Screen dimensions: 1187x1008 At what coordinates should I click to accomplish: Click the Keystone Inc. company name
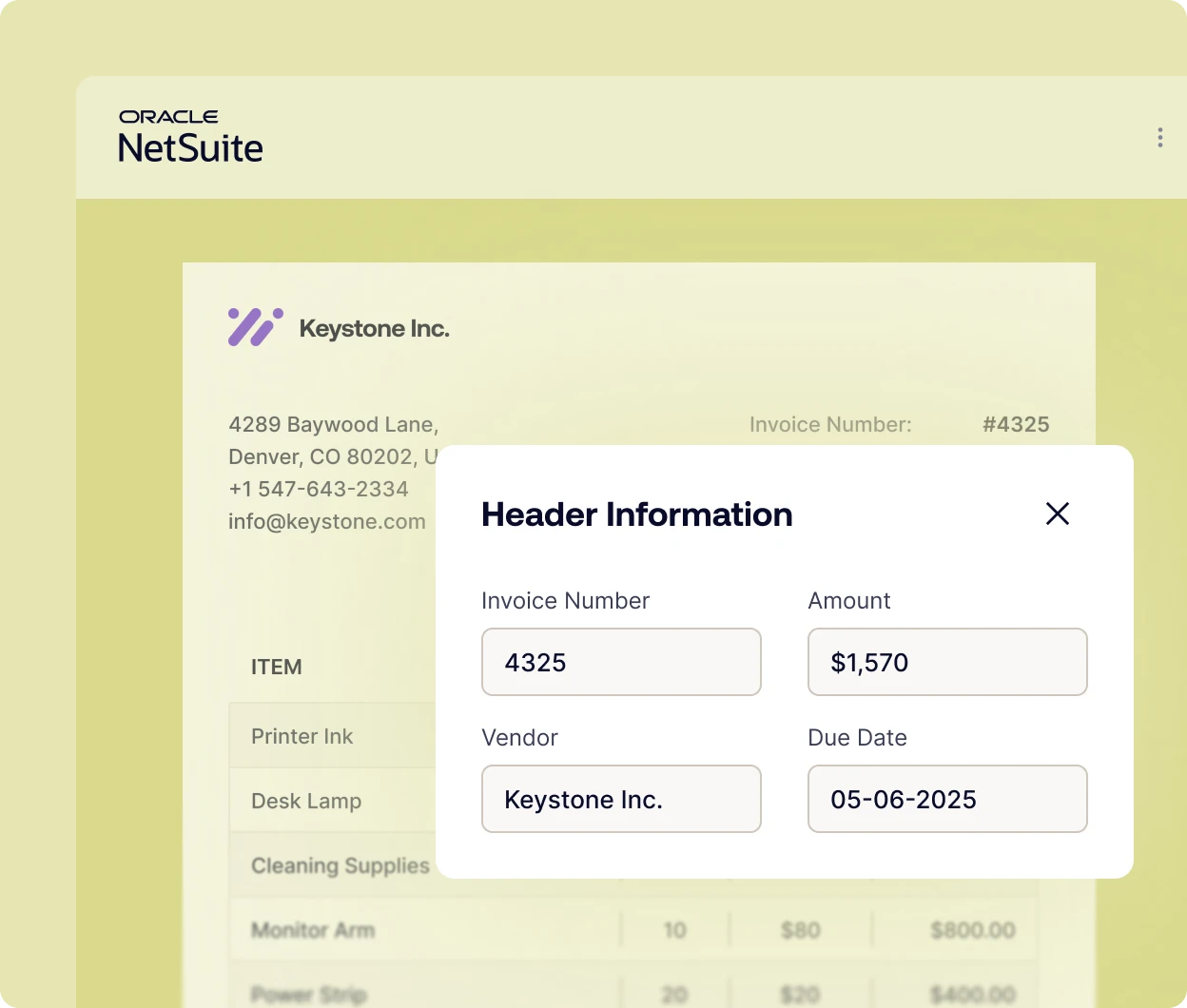point(374,329)
